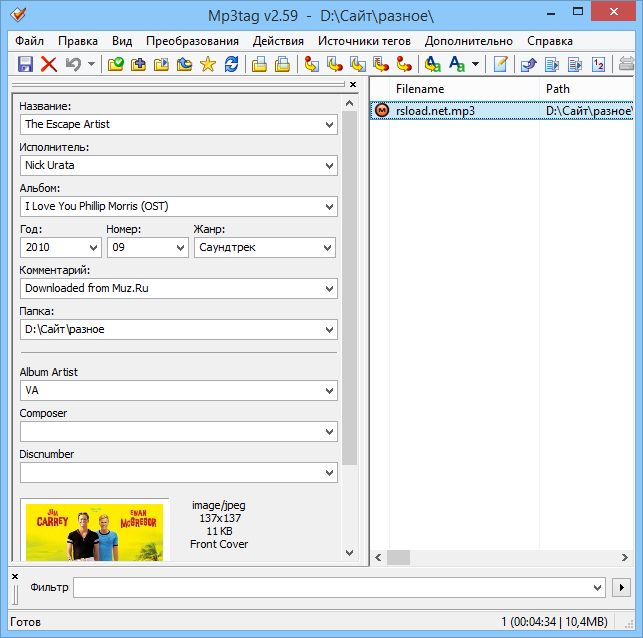643x638 pixels.
Task: Click the Add directory folder-plus icon
Action: tap(138, 64)
